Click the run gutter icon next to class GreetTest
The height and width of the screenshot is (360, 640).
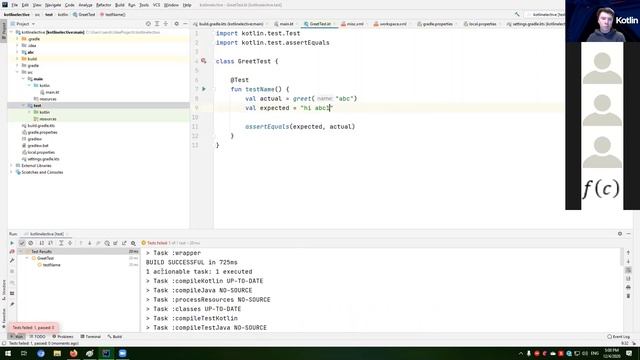pyautogui.click(x=204, y=61)
